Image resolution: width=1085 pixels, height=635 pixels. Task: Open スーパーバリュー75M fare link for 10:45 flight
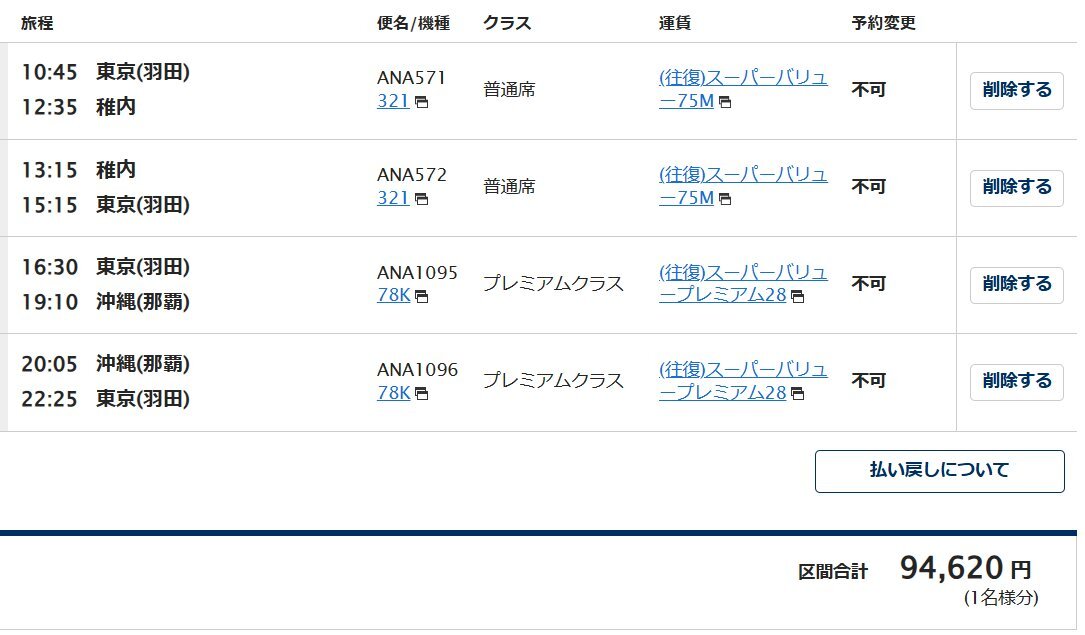point(743,89)
